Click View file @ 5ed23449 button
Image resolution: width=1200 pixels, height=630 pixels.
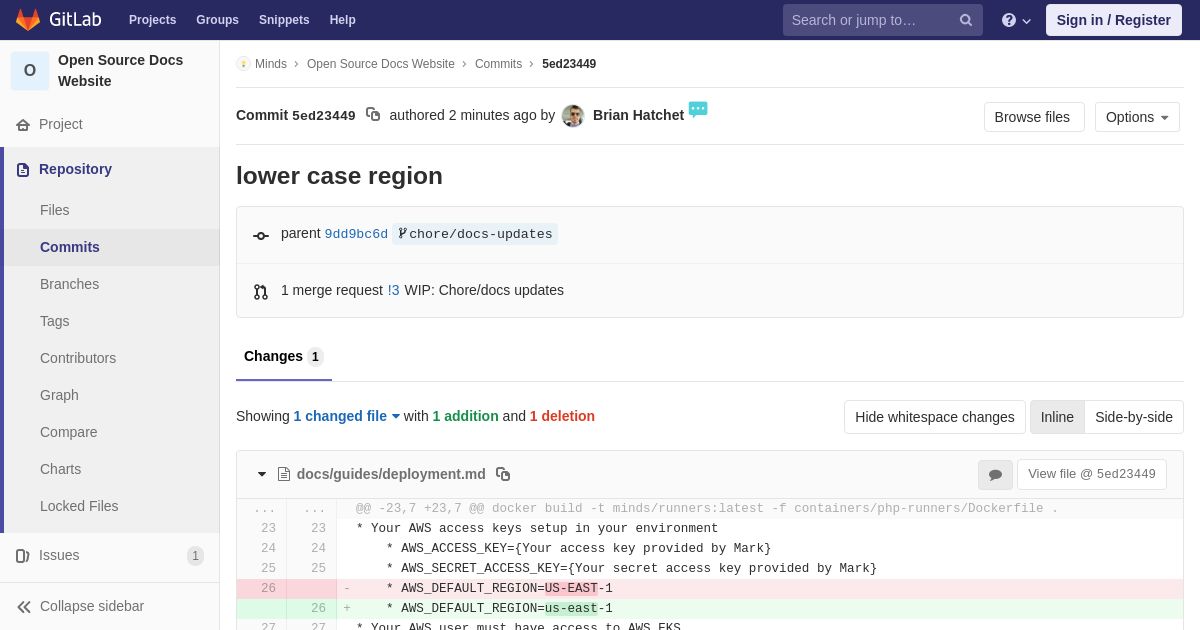[x=1092, y=474]
